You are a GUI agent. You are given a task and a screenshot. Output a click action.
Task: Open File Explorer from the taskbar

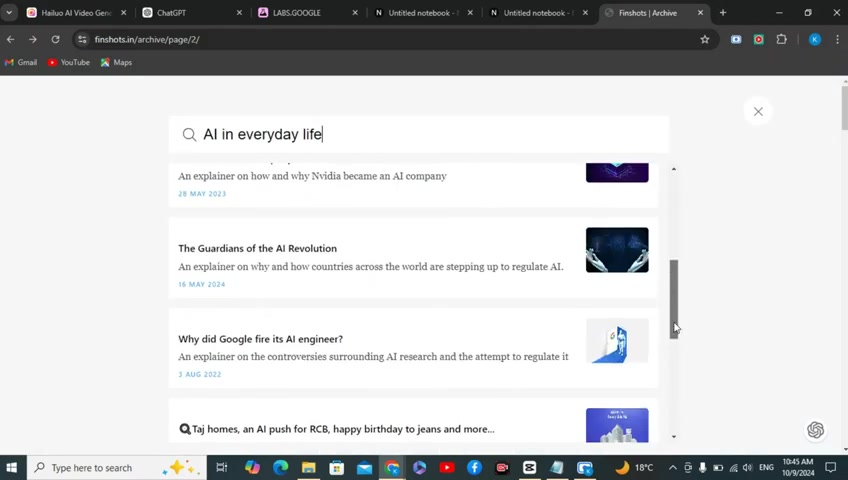coord(308,468)
